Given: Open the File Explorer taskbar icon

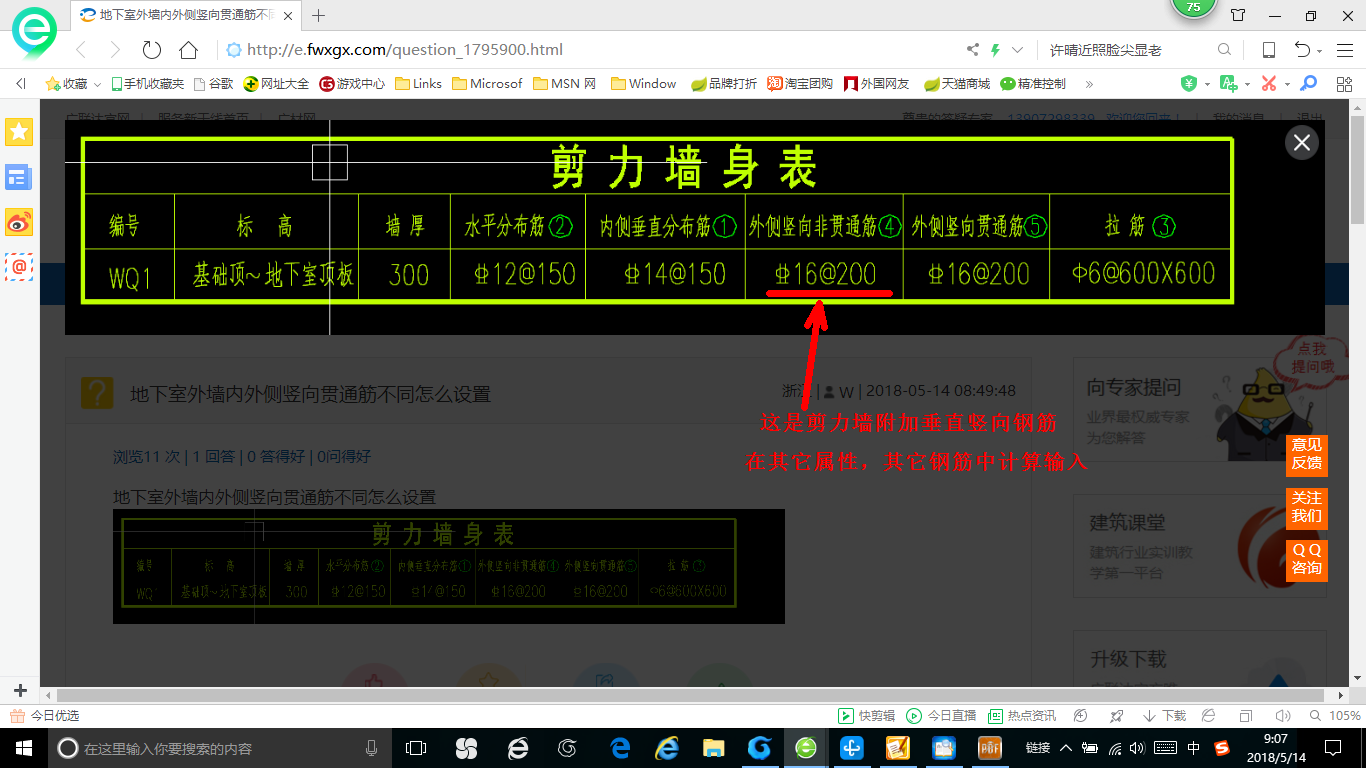Looking at the screenshot, I should pos(713,748).
